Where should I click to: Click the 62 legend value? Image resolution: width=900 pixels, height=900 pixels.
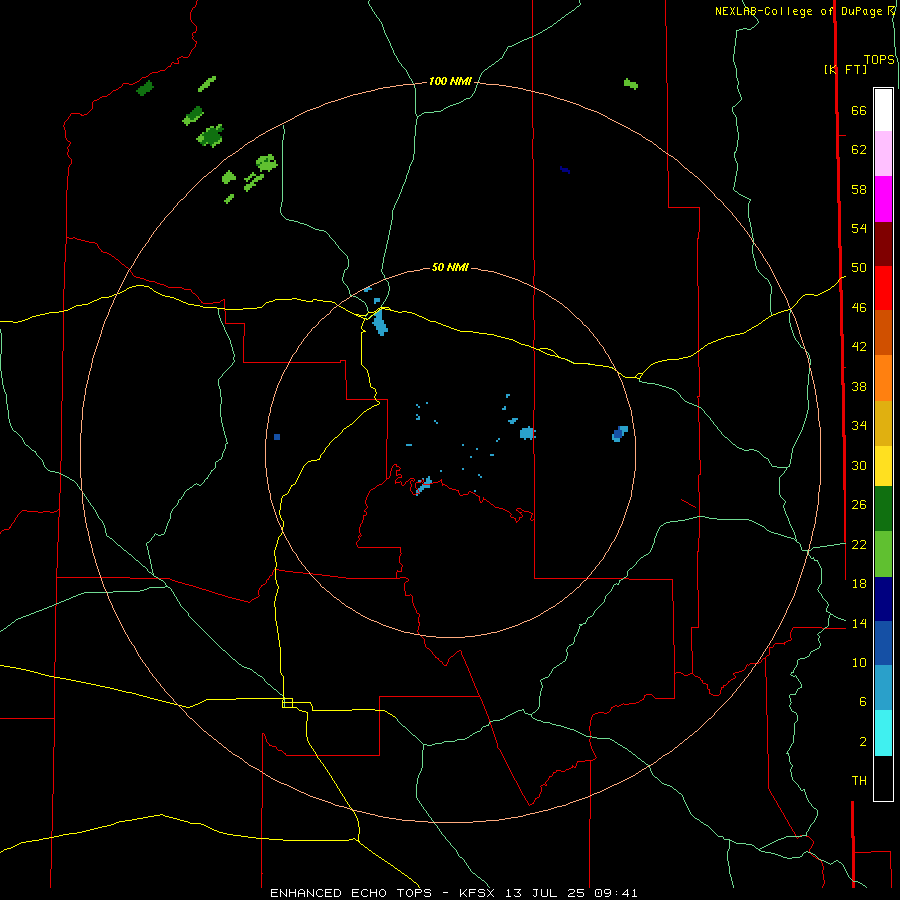click(859, 150)
